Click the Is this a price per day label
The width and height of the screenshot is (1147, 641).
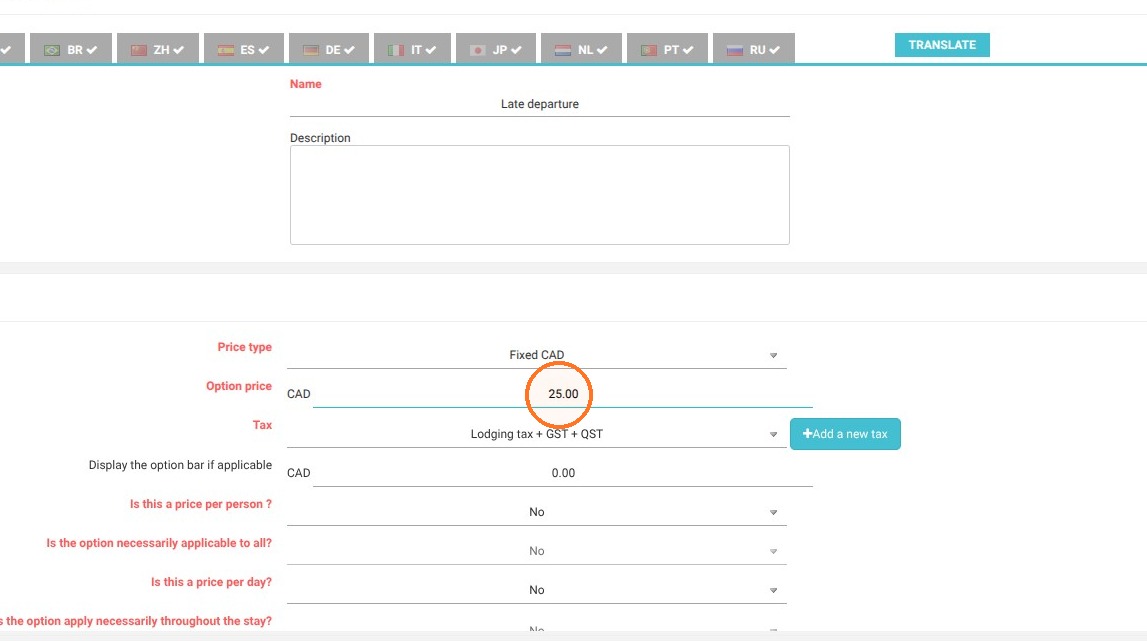point(211,582)
